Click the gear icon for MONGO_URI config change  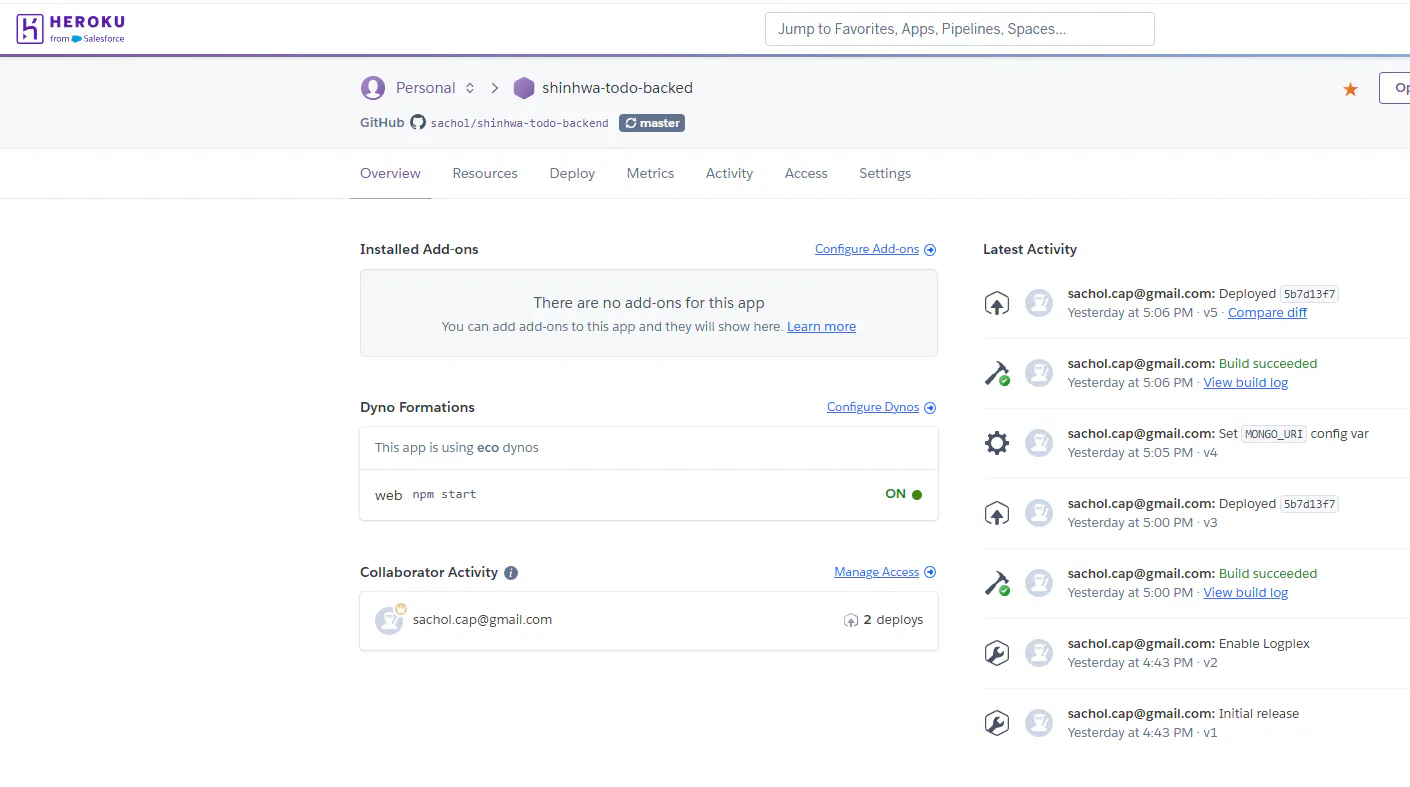click(997, 443)
